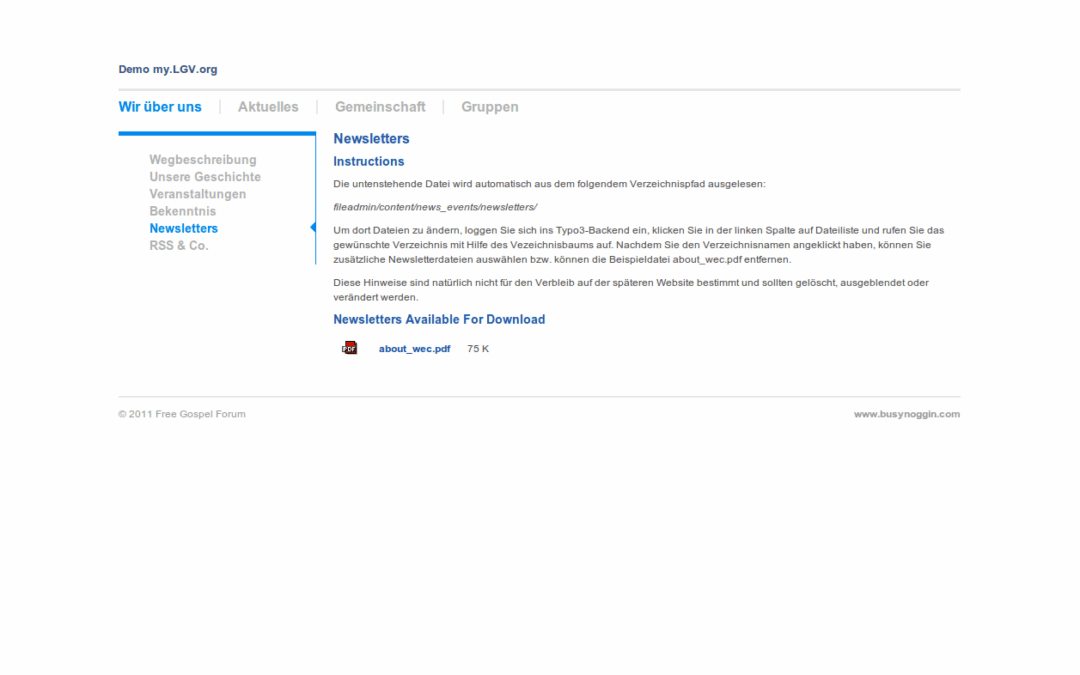Select Bekenntnis in the side menu

(183, 211)
